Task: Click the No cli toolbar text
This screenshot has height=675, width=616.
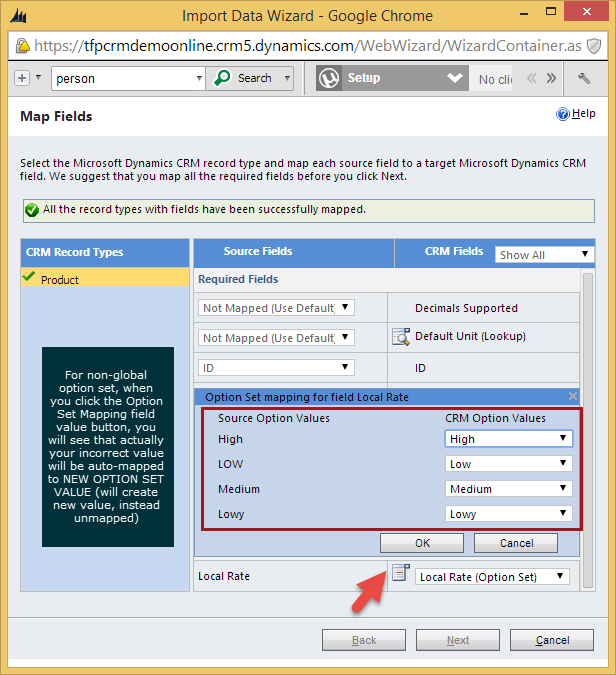Action: (495, 80)
